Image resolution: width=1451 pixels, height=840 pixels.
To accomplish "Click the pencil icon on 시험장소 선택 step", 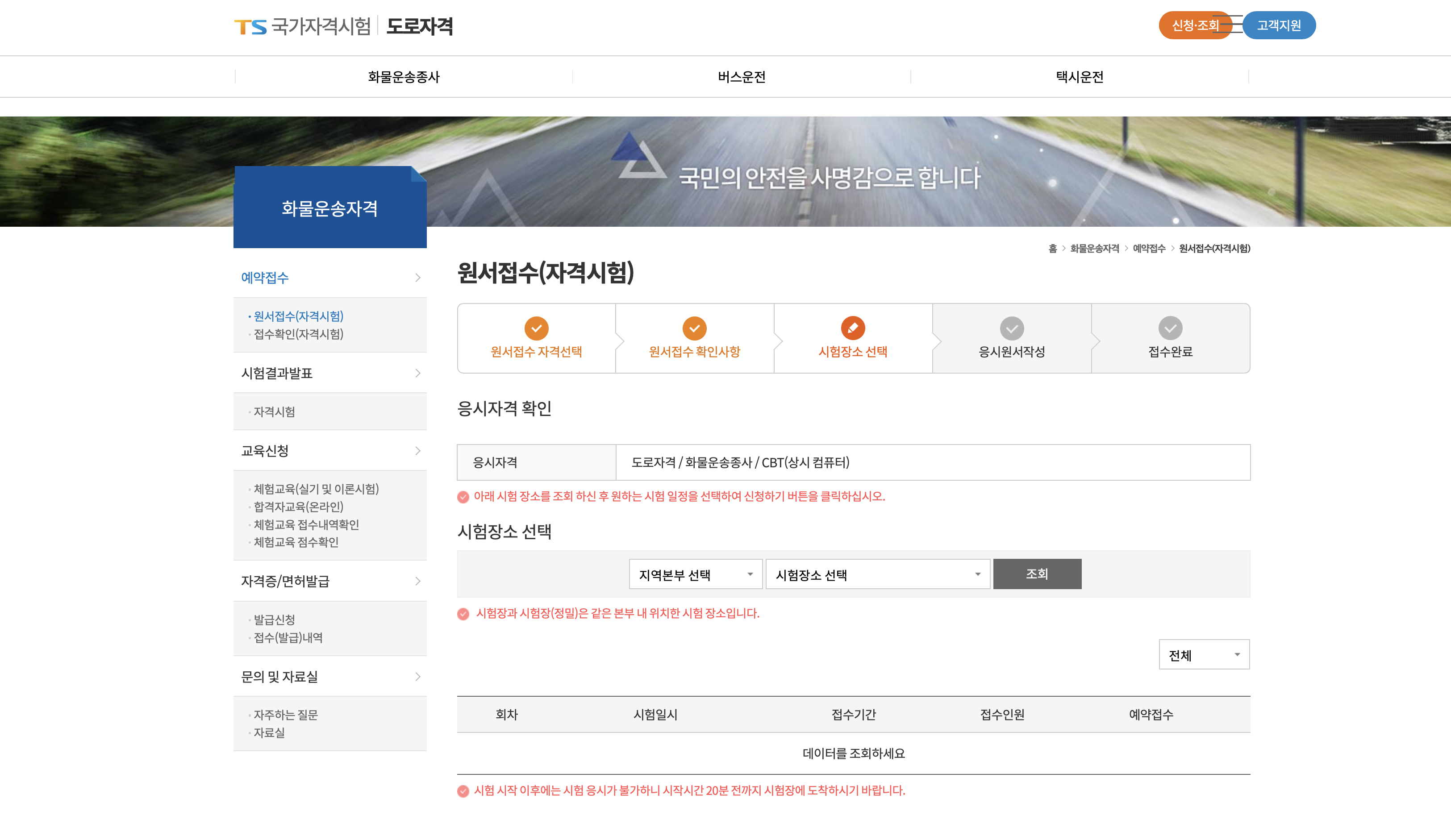I will (x=855, y=328).
